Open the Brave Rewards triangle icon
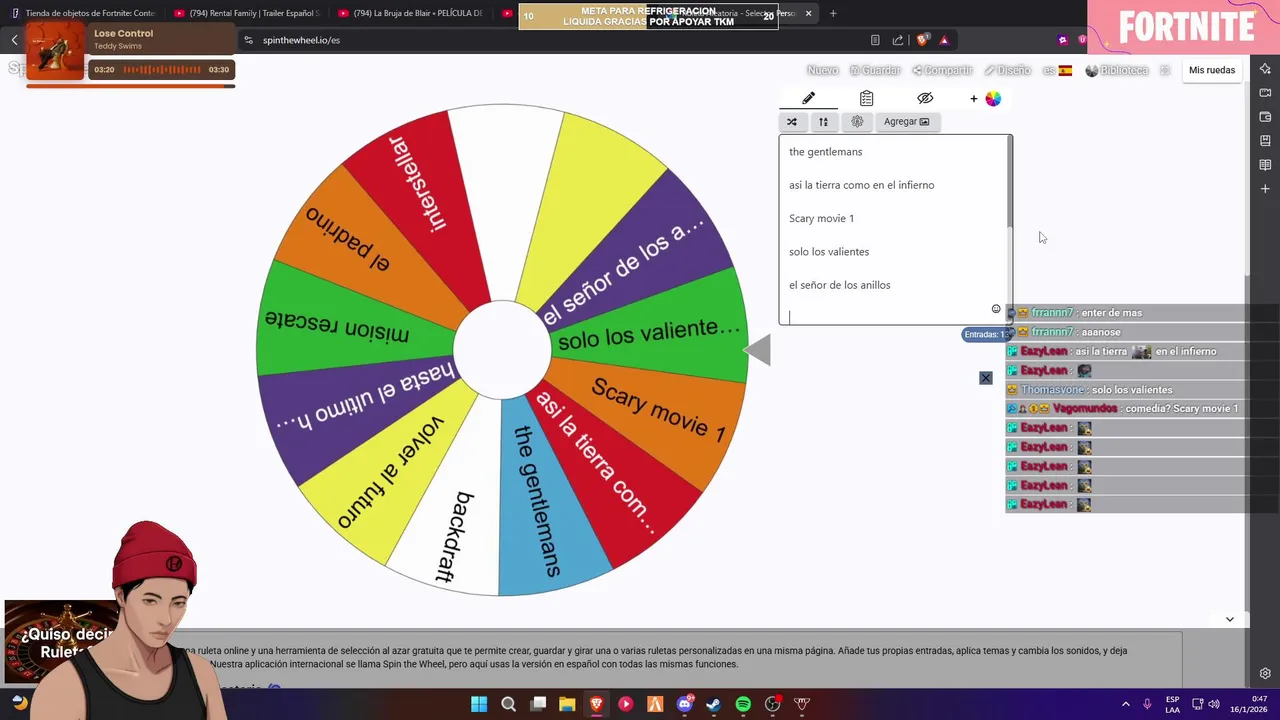 [x=944, y=40]
